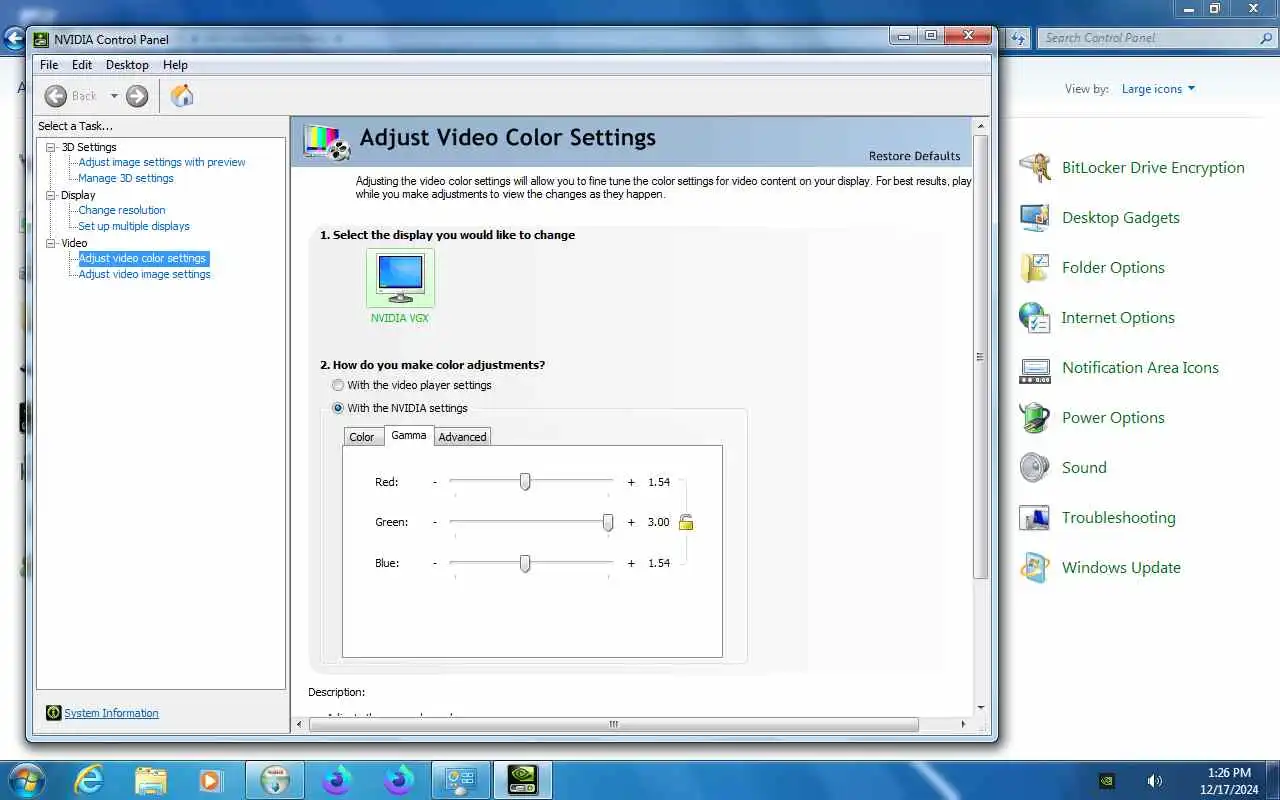Open Desktop Gadgets icon in Control Panel
The image size is (1280, 800).
(1034, 217)
